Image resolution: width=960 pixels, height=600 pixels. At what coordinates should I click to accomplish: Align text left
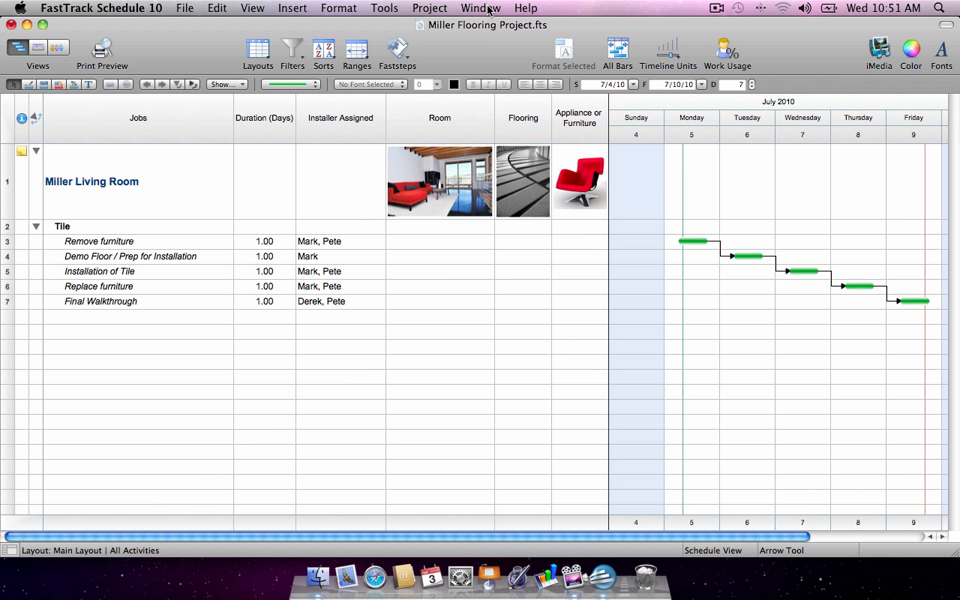pos(525,84)
